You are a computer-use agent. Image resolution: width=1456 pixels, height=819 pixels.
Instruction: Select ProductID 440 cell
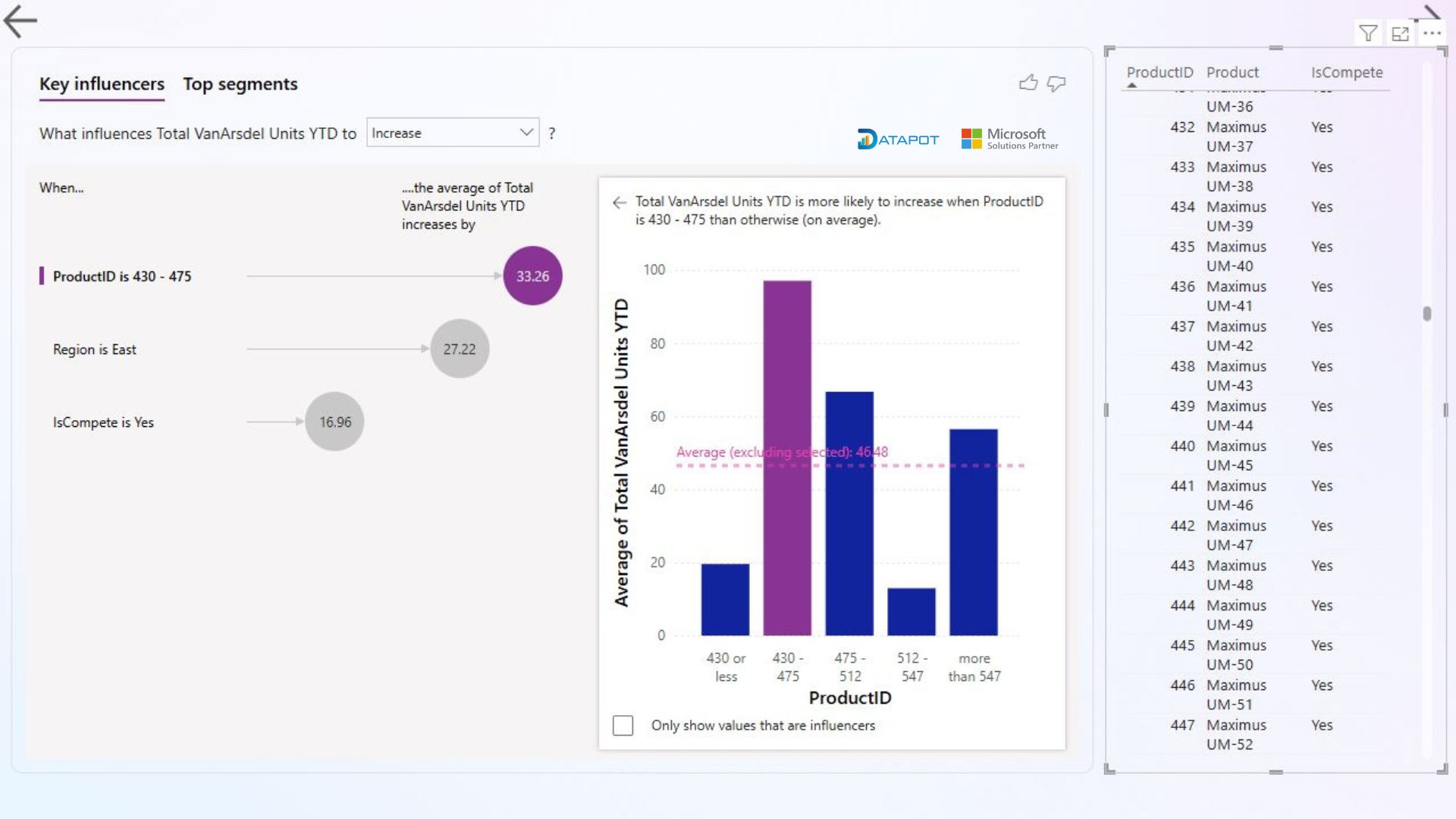(1182, 447)
